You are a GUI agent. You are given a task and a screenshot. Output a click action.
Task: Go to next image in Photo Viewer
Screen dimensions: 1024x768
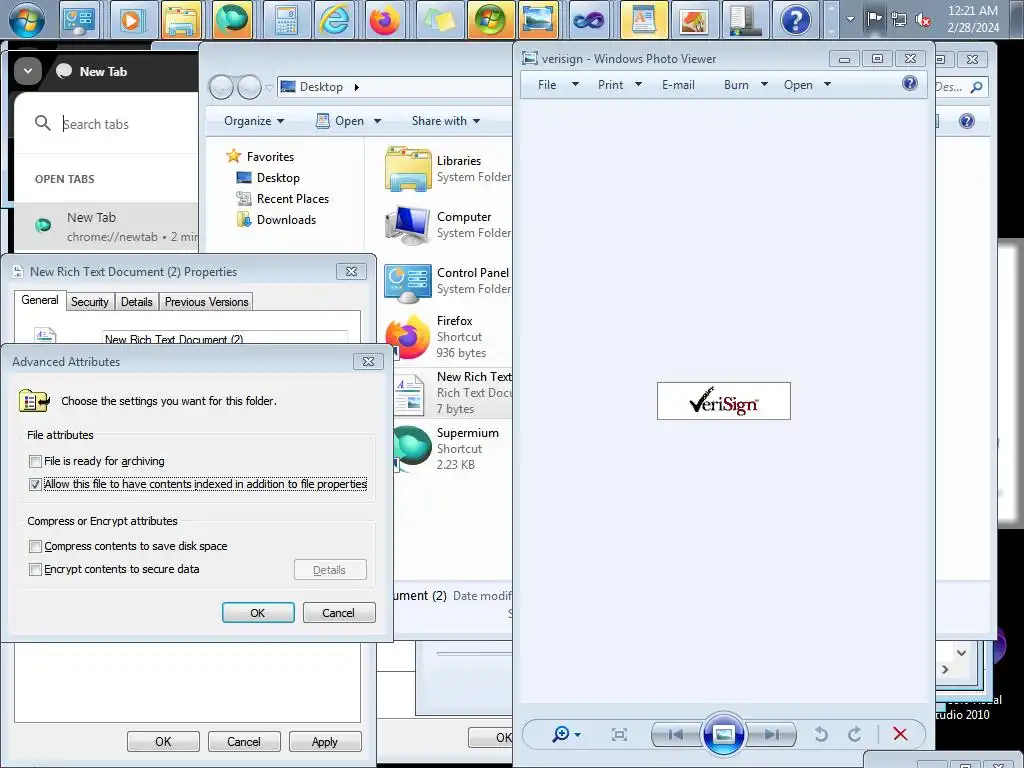coord(772,735)
